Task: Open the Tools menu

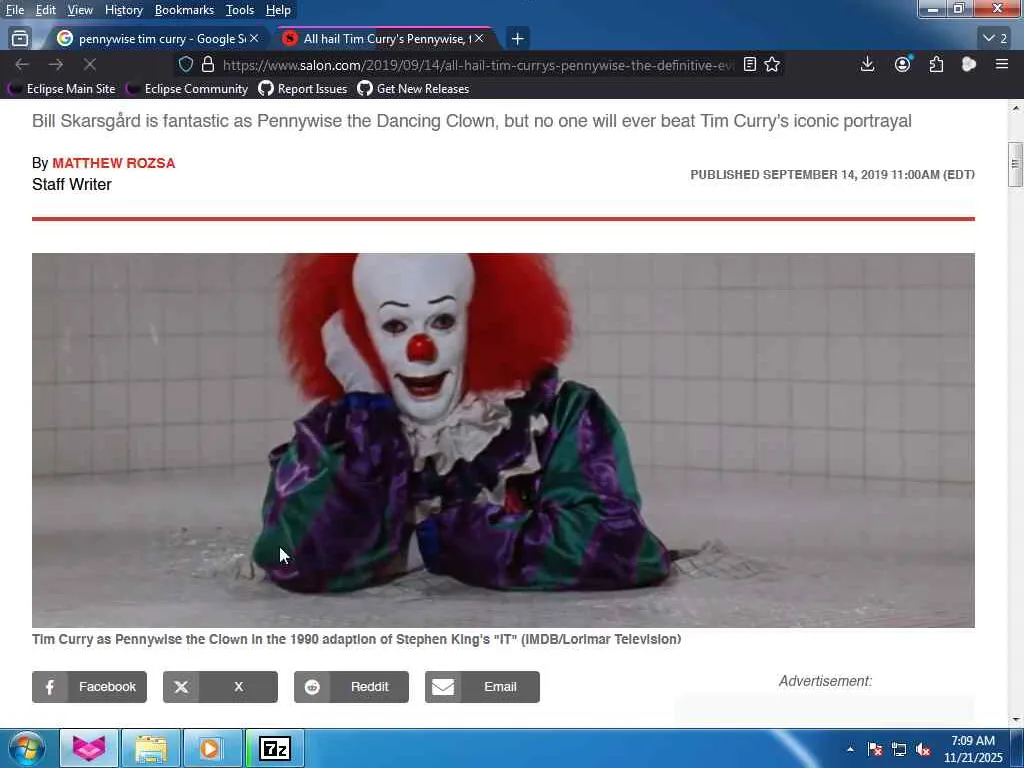Action: [x=240, y=10]
